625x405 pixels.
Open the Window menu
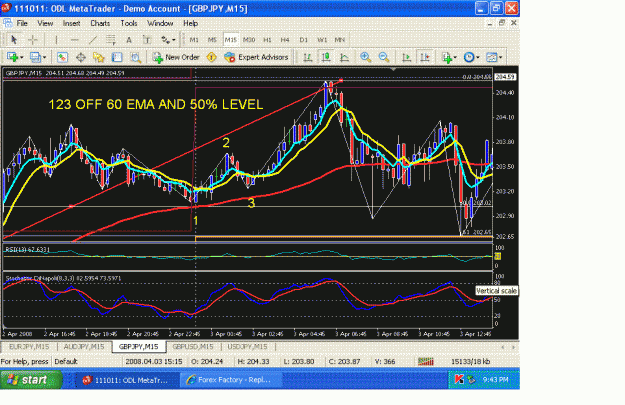tap(160, 23)
